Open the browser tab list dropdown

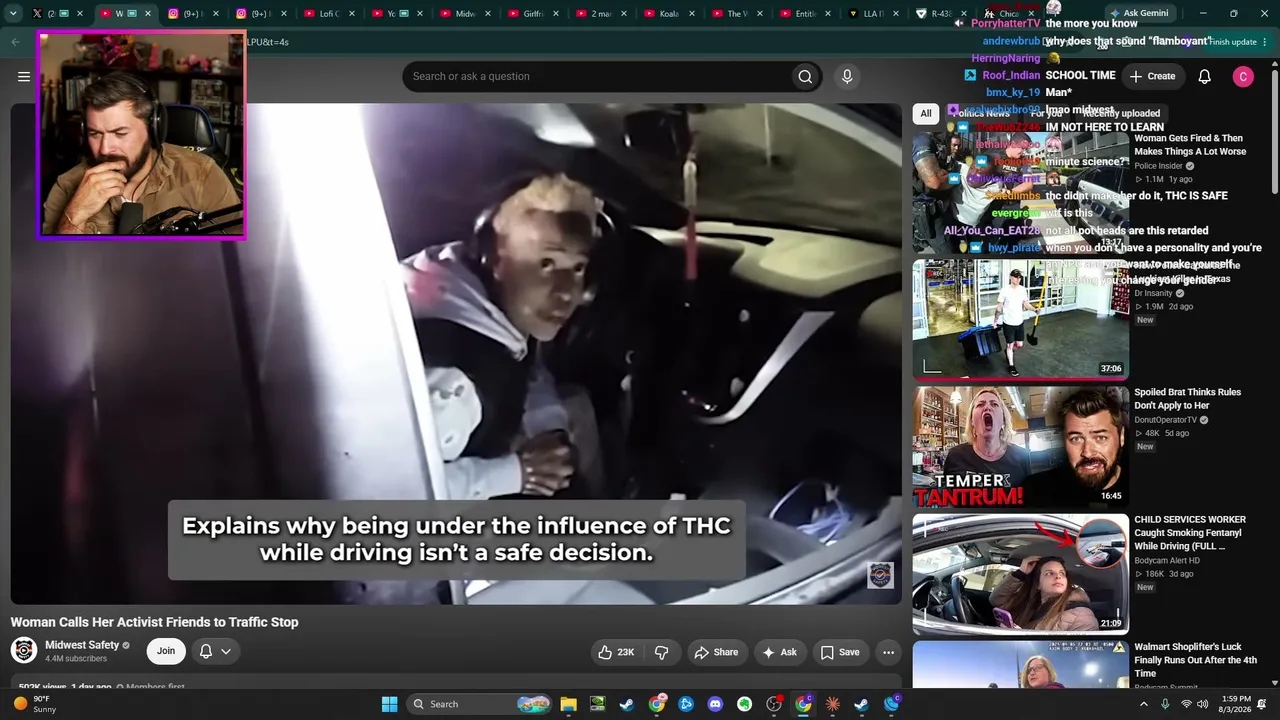pos(13,13)
